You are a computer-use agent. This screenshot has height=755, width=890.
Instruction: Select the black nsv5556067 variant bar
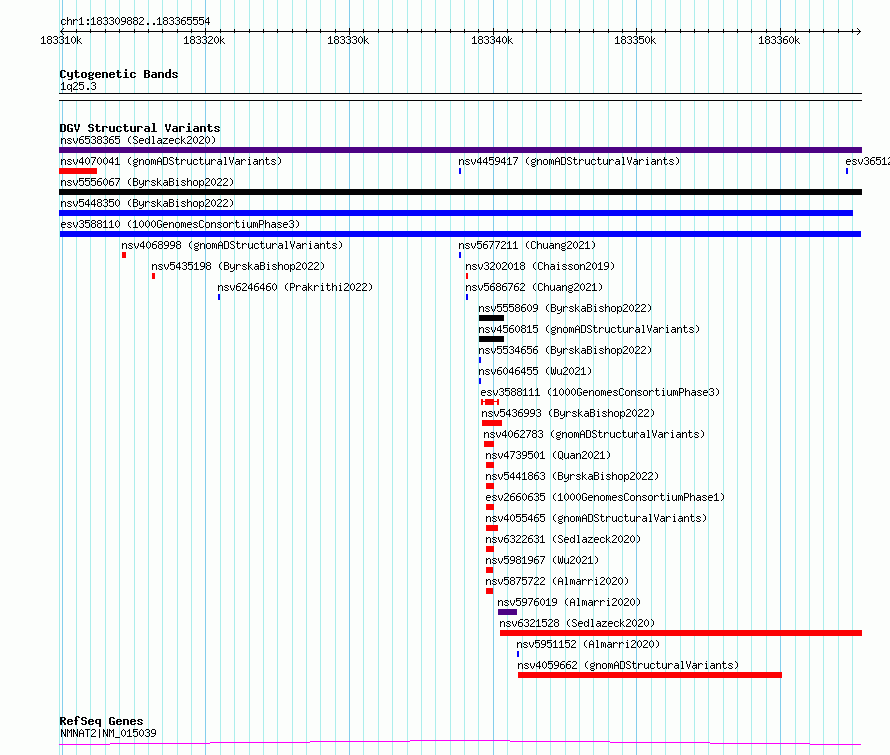460,192
